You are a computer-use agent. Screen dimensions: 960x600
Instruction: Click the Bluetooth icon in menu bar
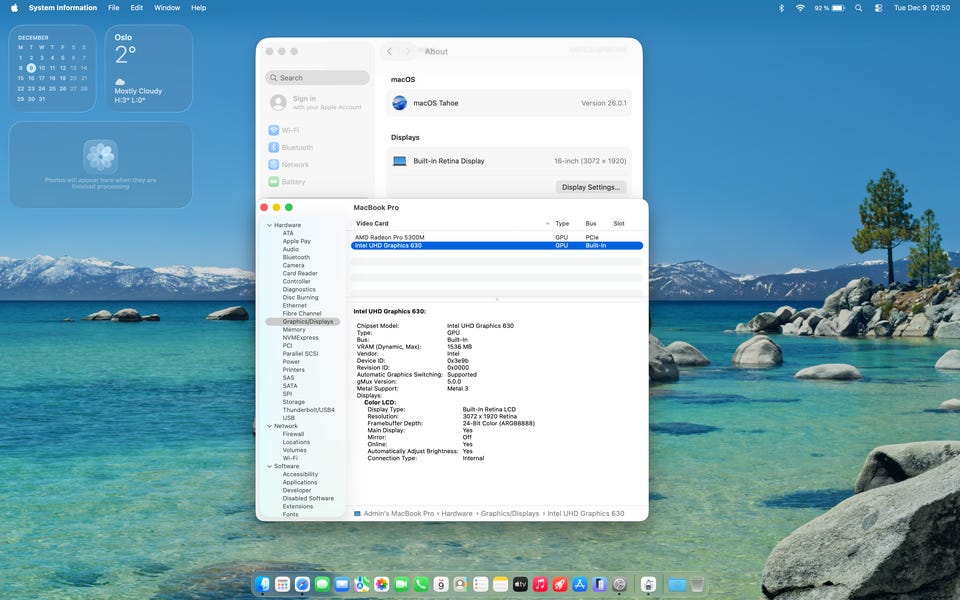(781, 7)
